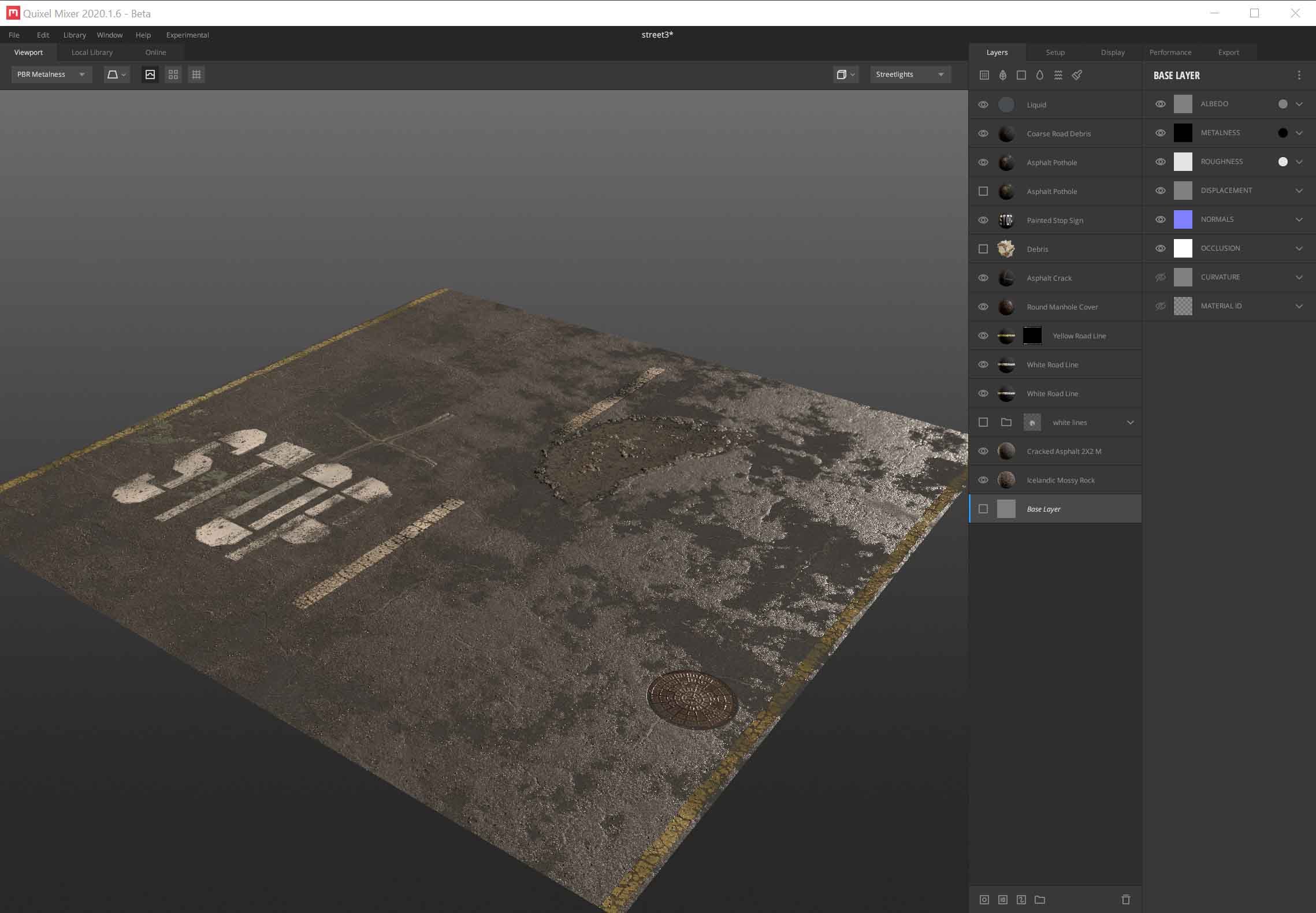Open the viewport display mode dropdown
This screenshot has height=913, width=1316.
(x=846, y=74)
